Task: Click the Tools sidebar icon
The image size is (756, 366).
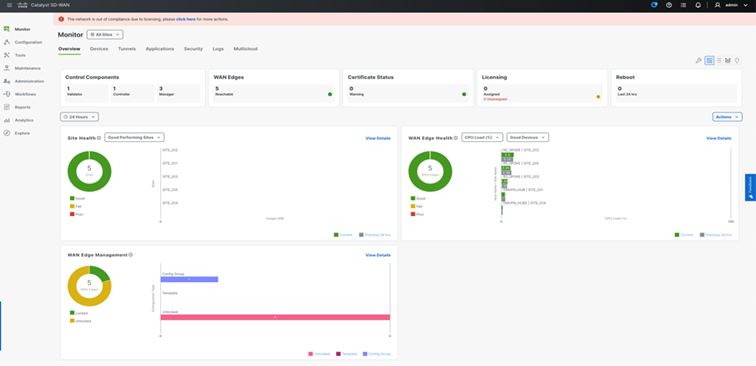Action: click(7, 55)
